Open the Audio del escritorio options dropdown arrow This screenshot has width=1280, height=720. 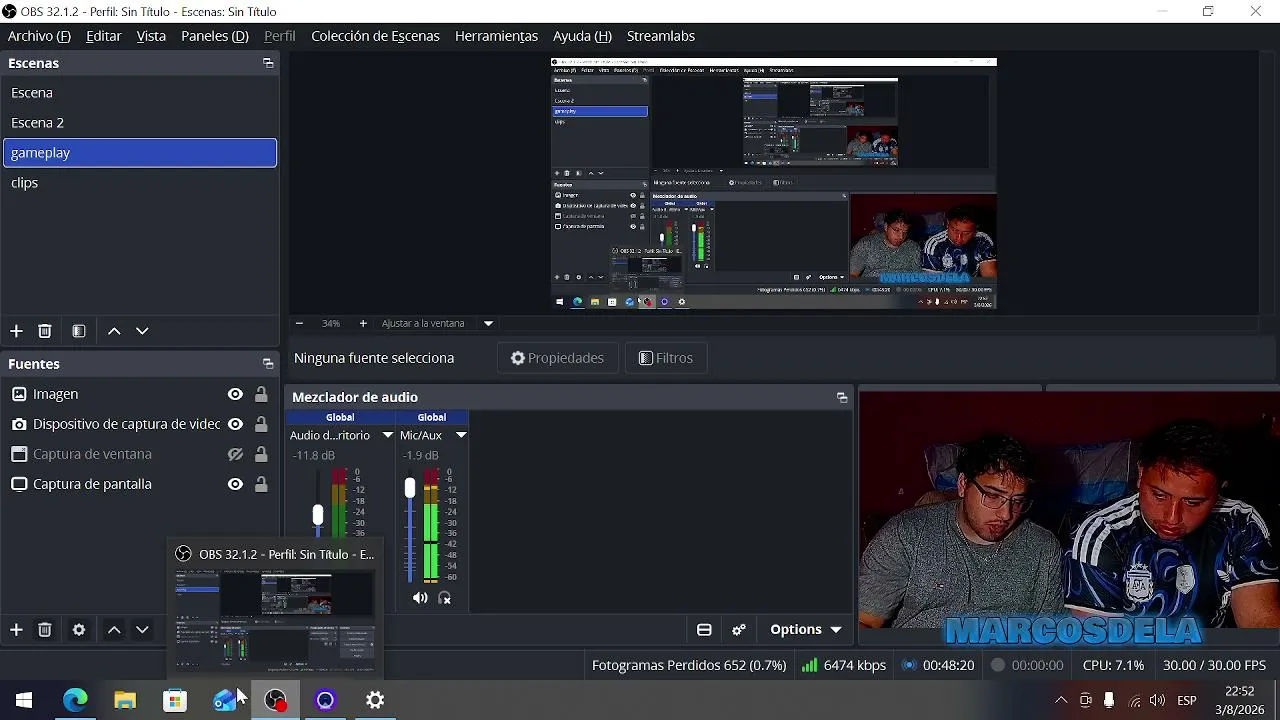387,435
